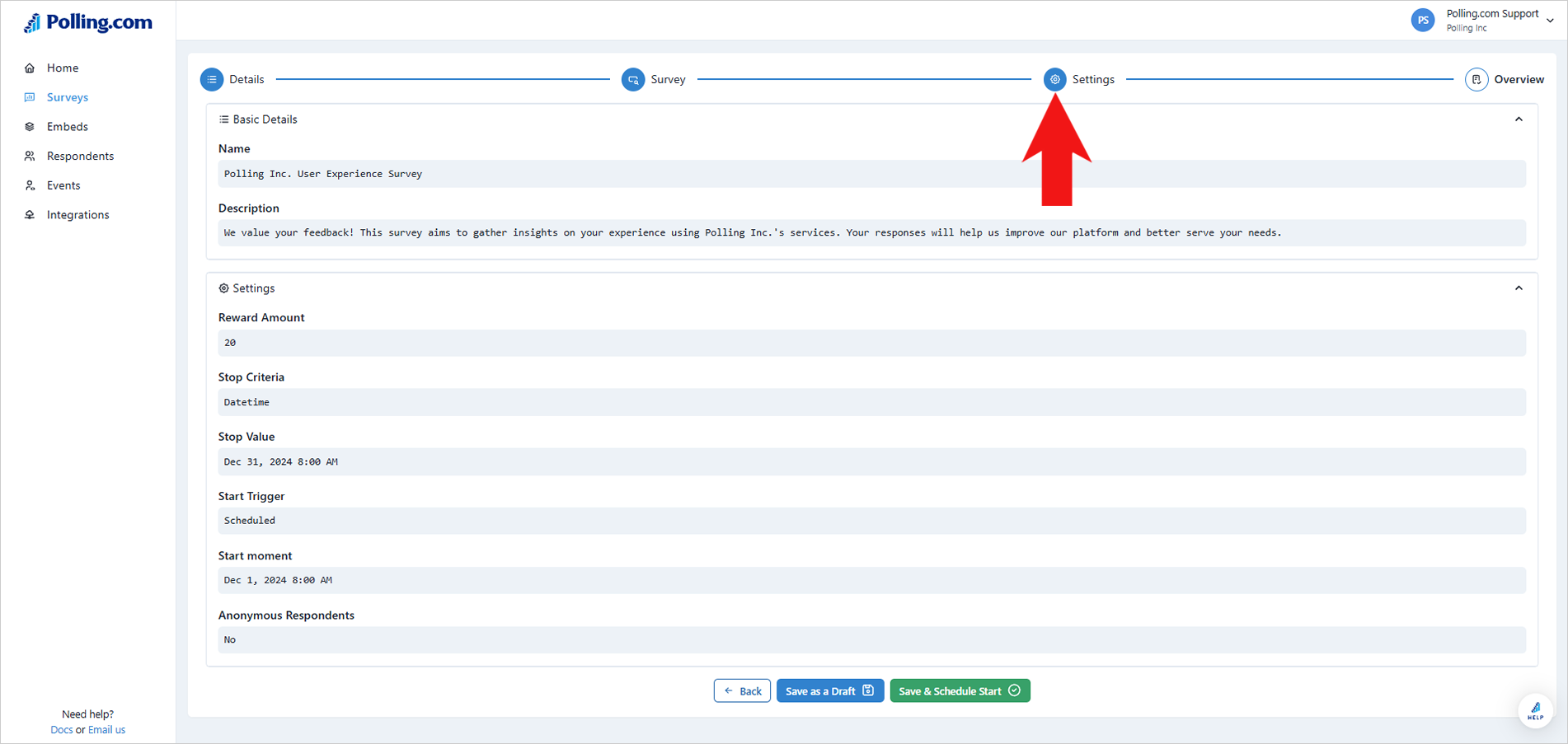The height and width of the screenshot is (744, 1568).
Task: Click the Events sidebar icon
Action: (x=30, y=185)
